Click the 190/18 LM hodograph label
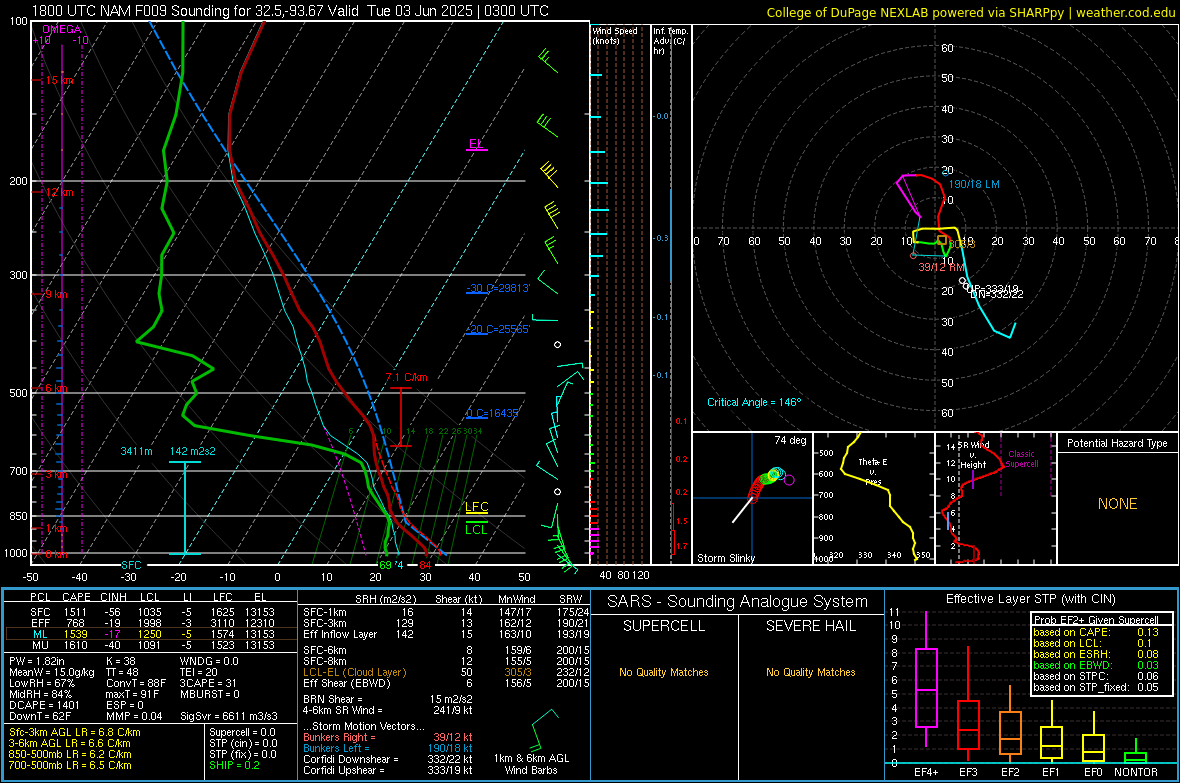Image resolution: width=1180 pixels, height=783 pixels. pyautogui.click(x=974, y=184)
